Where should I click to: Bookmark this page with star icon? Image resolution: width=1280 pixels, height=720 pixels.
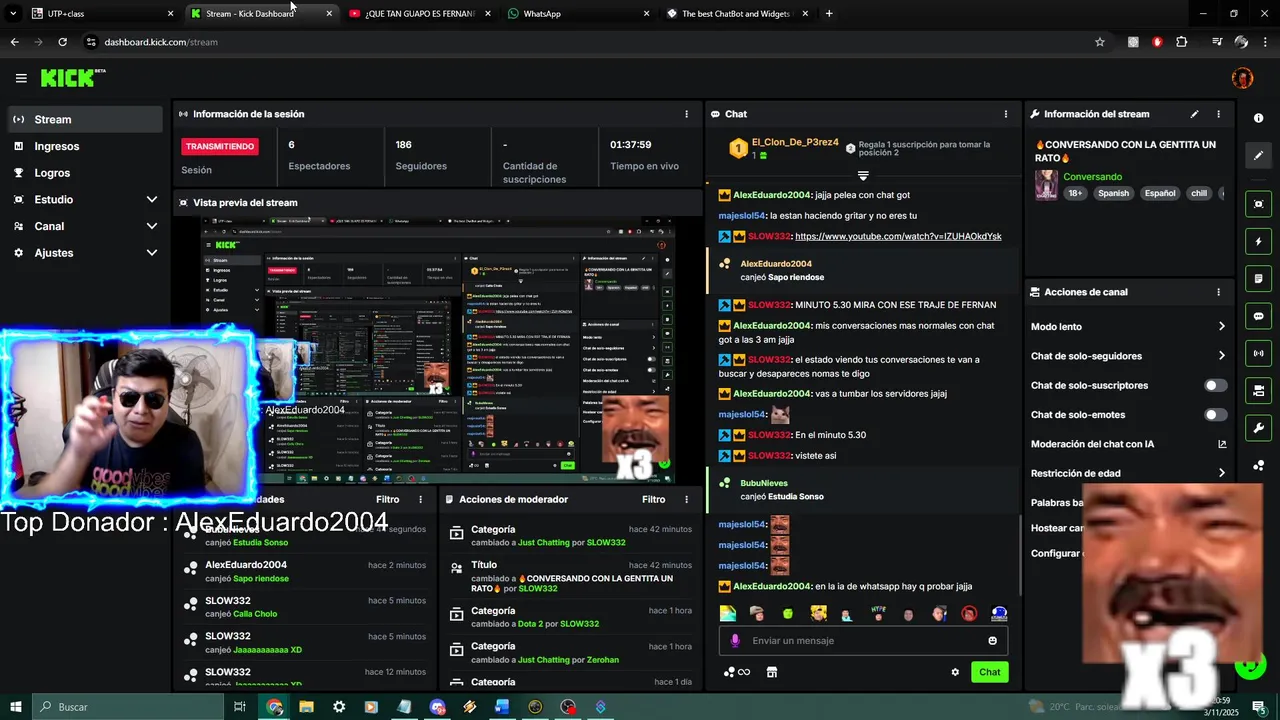[x=1100, y=42]
